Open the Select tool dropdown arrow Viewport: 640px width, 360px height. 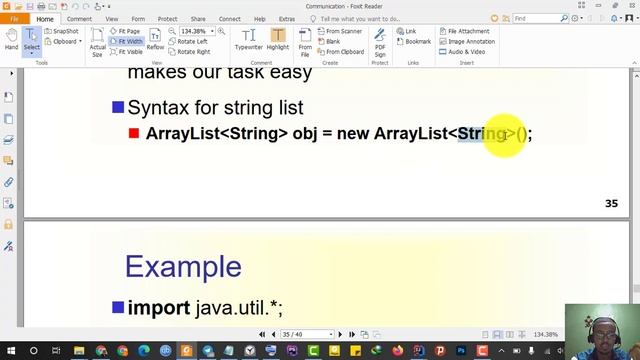point(31,53)
